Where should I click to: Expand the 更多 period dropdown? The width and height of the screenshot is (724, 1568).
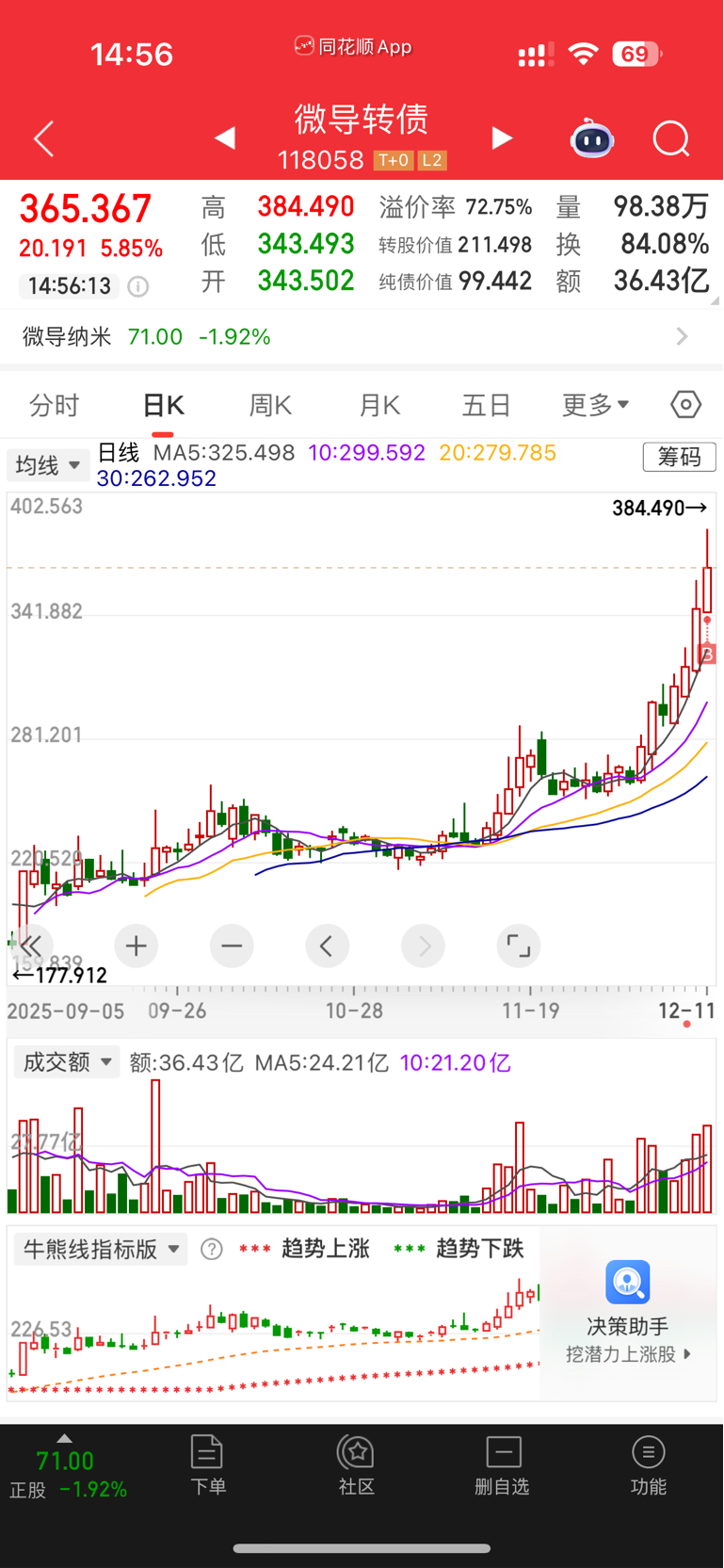595,406
